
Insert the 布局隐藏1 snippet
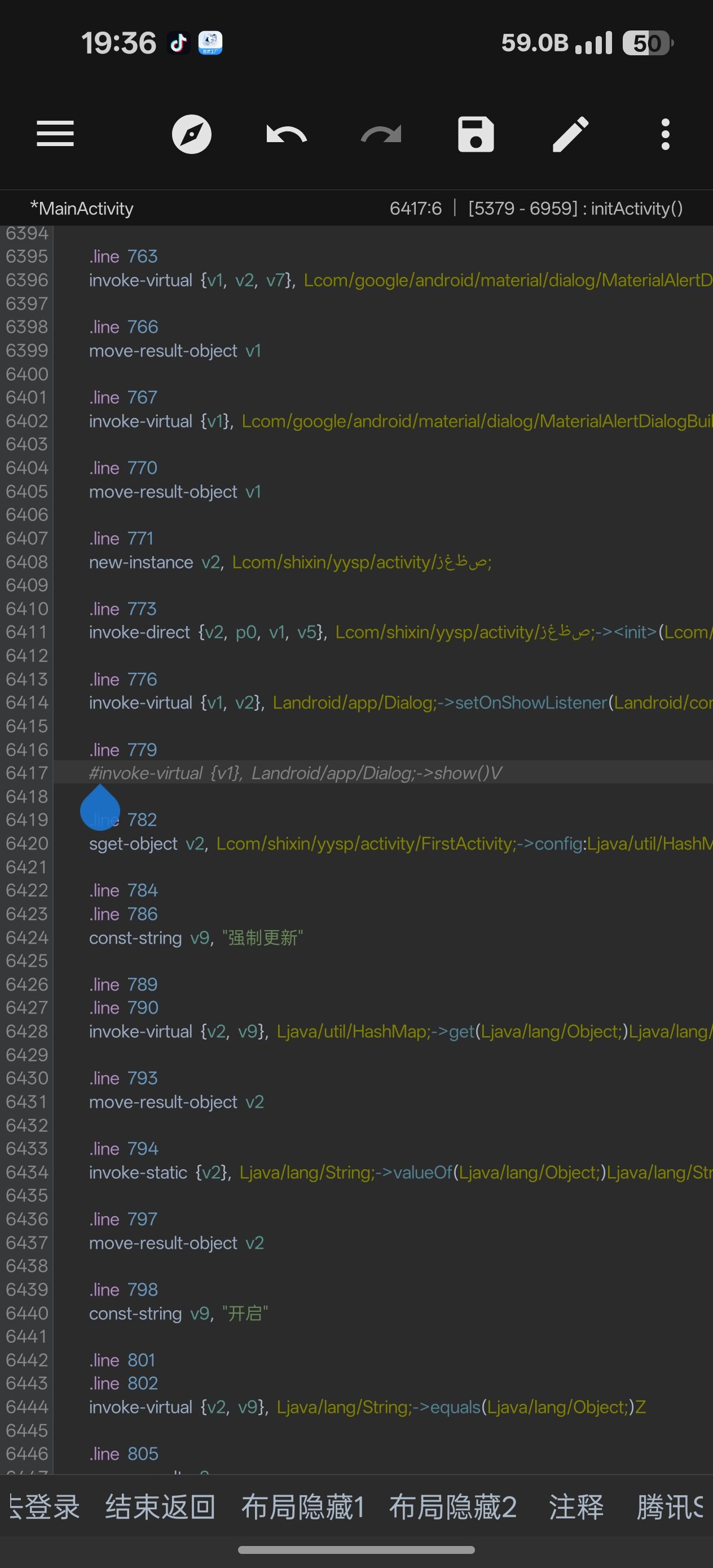302,1508
